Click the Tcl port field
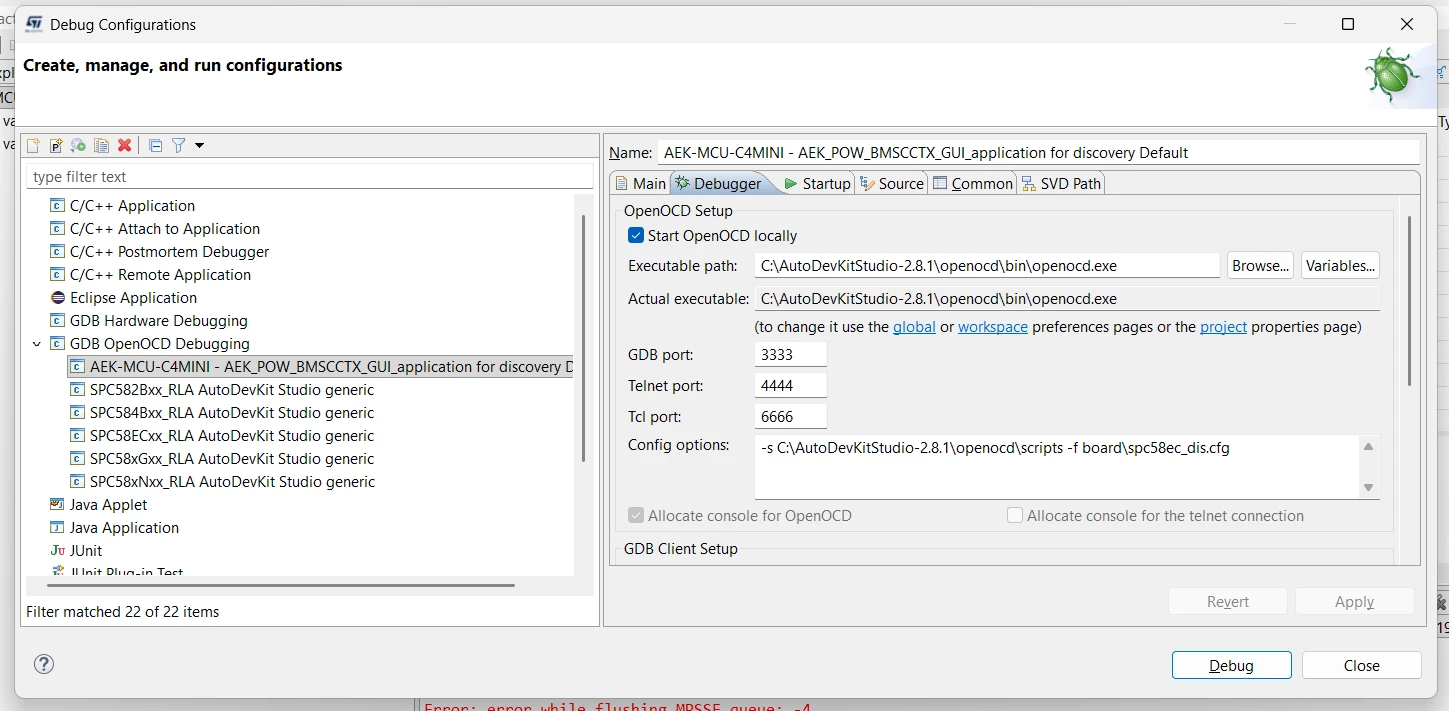The width and height of the screenshot is (1449, 711). click(x=791, y=417)
